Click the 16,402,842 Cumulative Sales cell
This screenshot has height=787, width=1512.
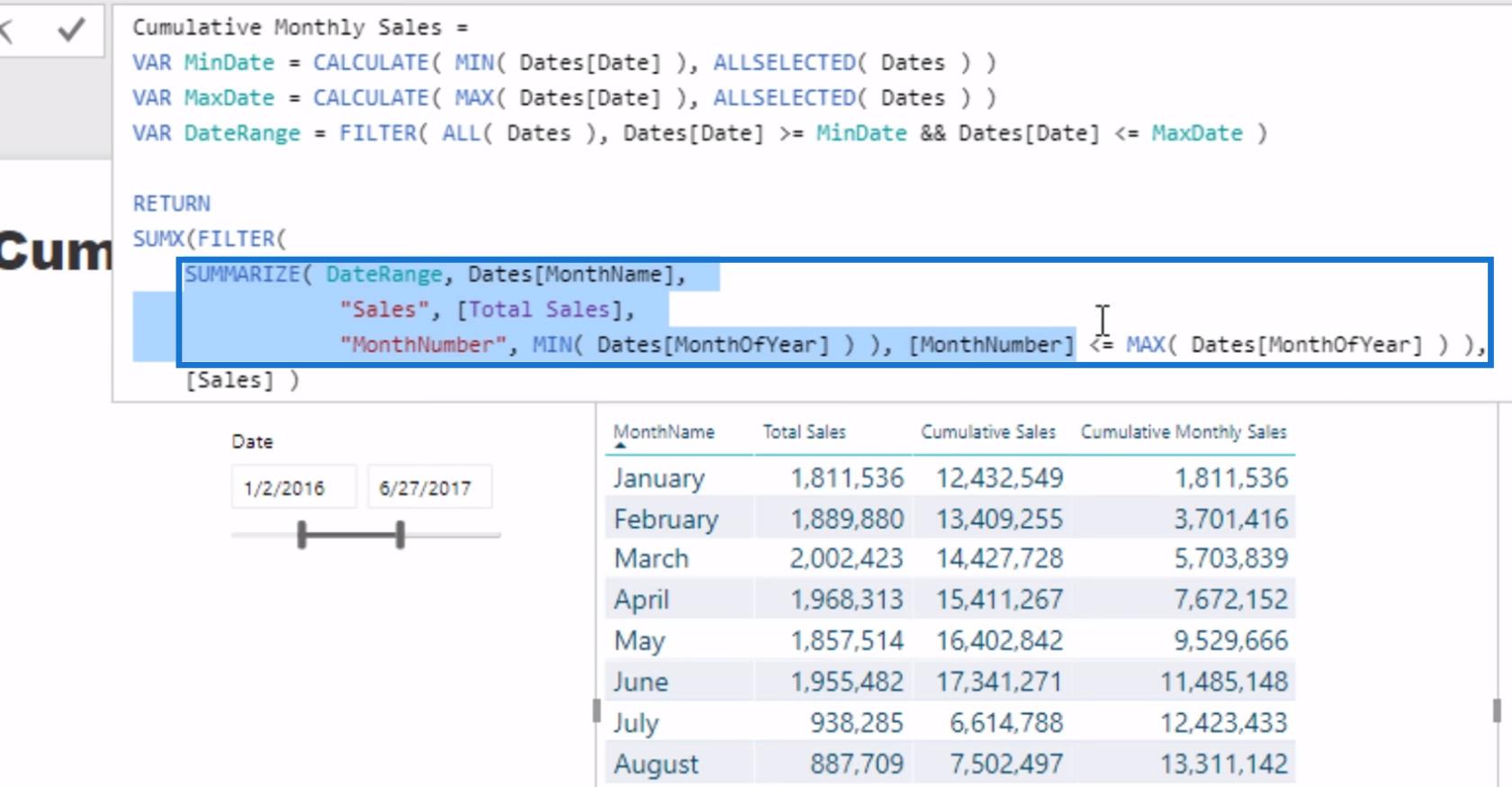coord(999,641)
